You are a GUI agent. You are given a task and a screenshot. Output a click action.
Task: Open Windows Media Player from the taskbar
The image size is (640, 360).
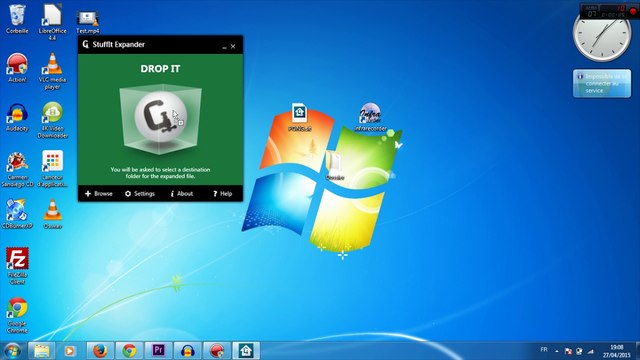70,351
